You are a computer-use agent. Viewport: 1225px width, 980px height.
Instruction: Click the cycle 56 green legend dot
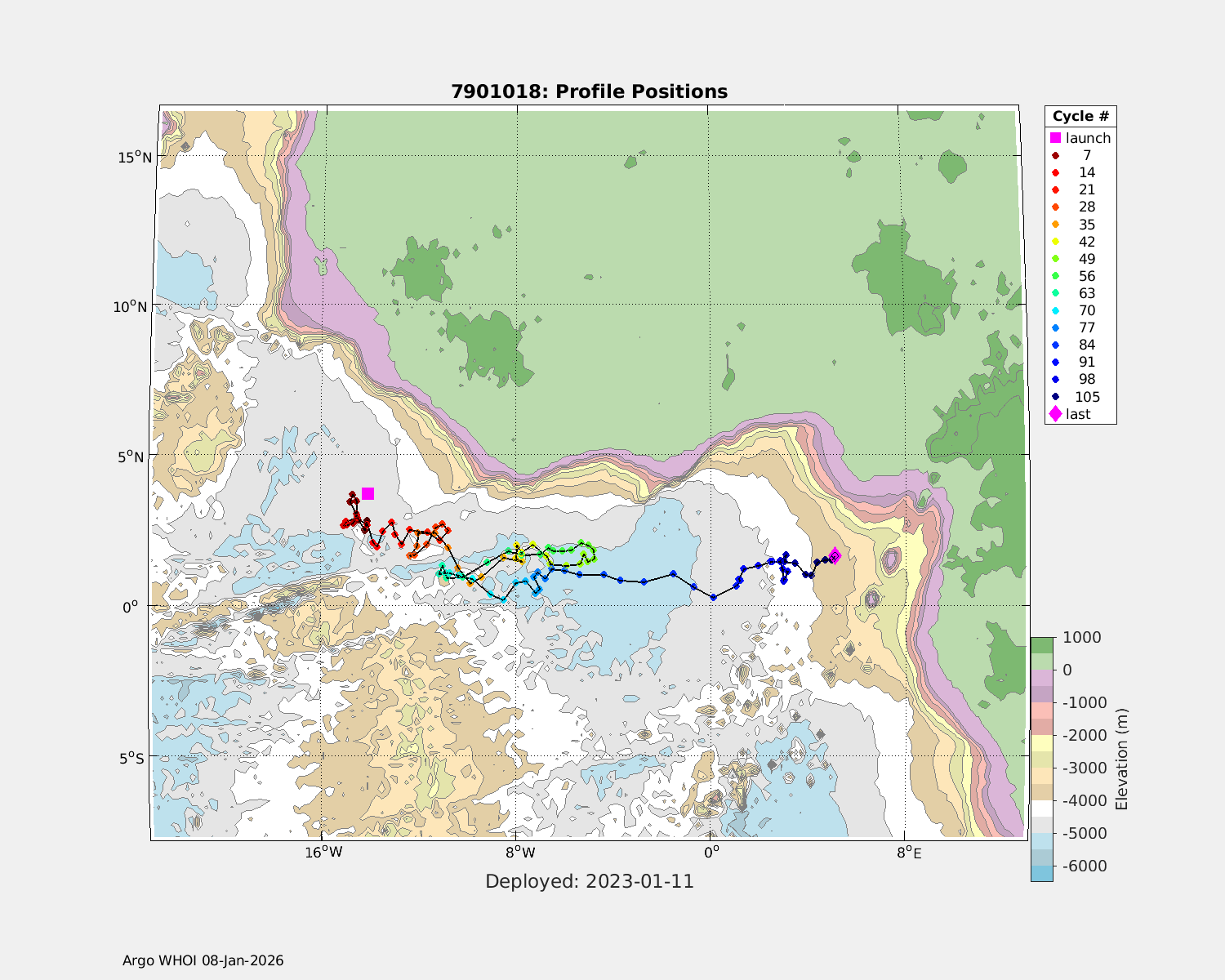coord(1055,276)
